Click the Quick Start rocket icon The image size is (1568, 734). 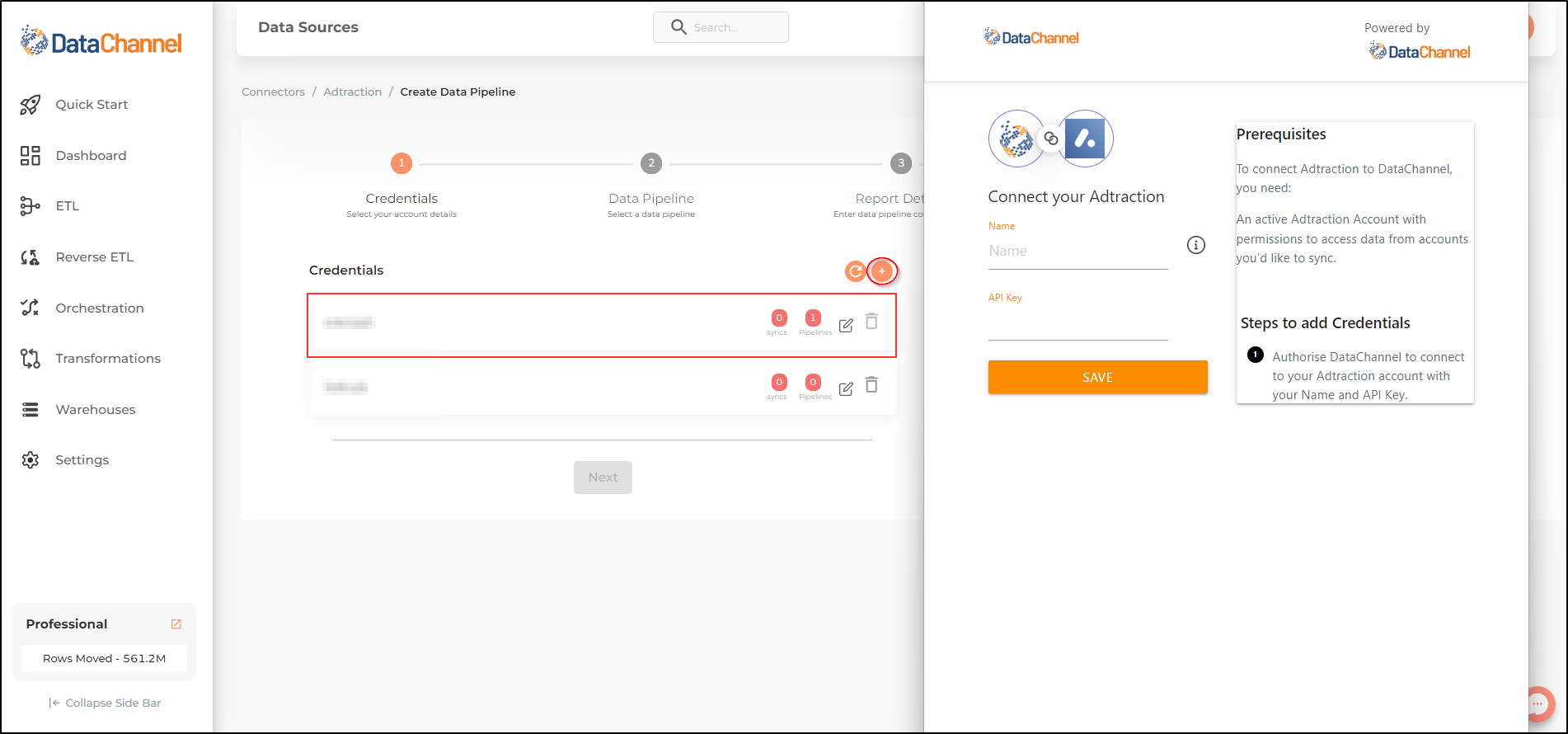31,105
